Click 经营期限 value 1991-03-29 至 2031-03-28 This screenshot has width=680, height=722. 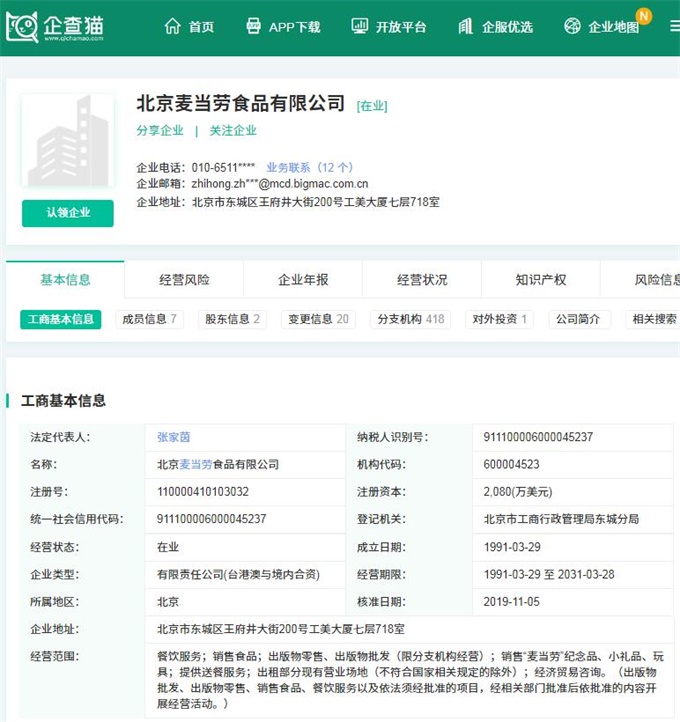549,574
